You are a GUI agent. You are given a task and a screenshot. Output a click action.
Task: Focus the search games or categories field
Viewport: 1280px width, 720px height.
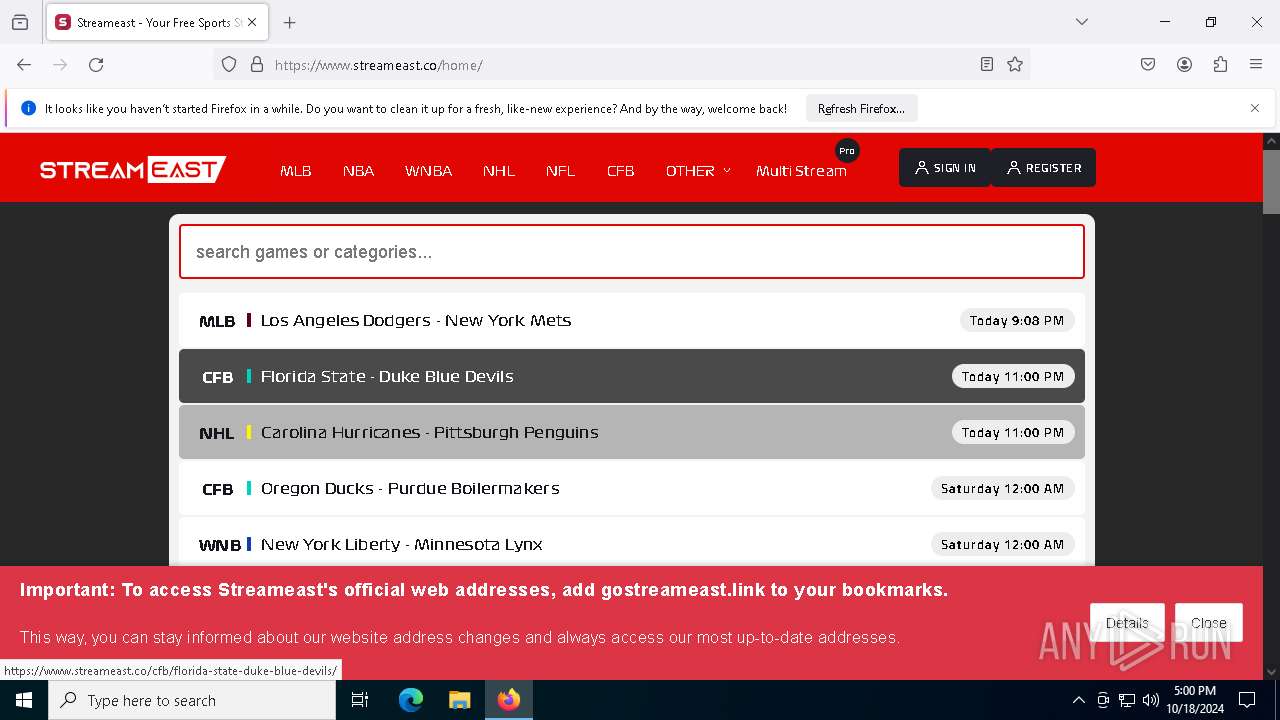coord(632,252)
